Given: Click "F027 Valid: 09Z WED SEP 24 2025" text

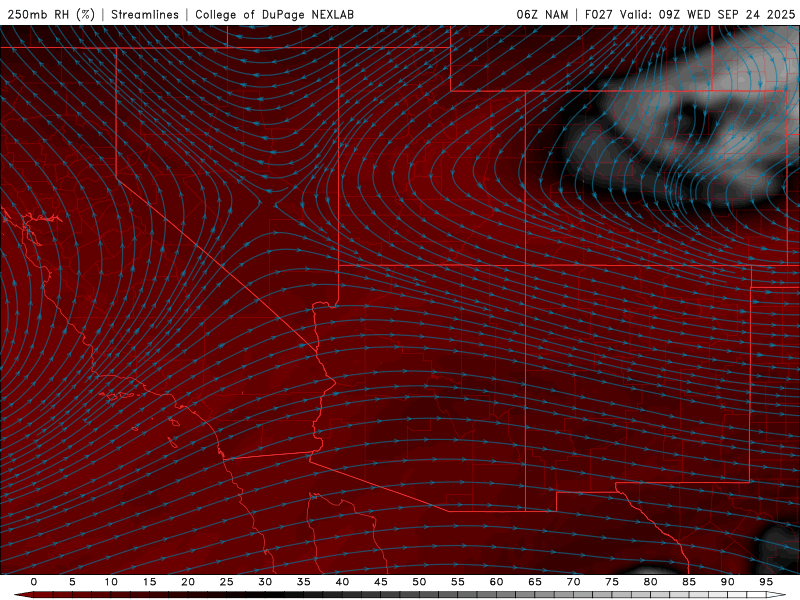Looking at the screenshot, I should [x=690, y=14].
